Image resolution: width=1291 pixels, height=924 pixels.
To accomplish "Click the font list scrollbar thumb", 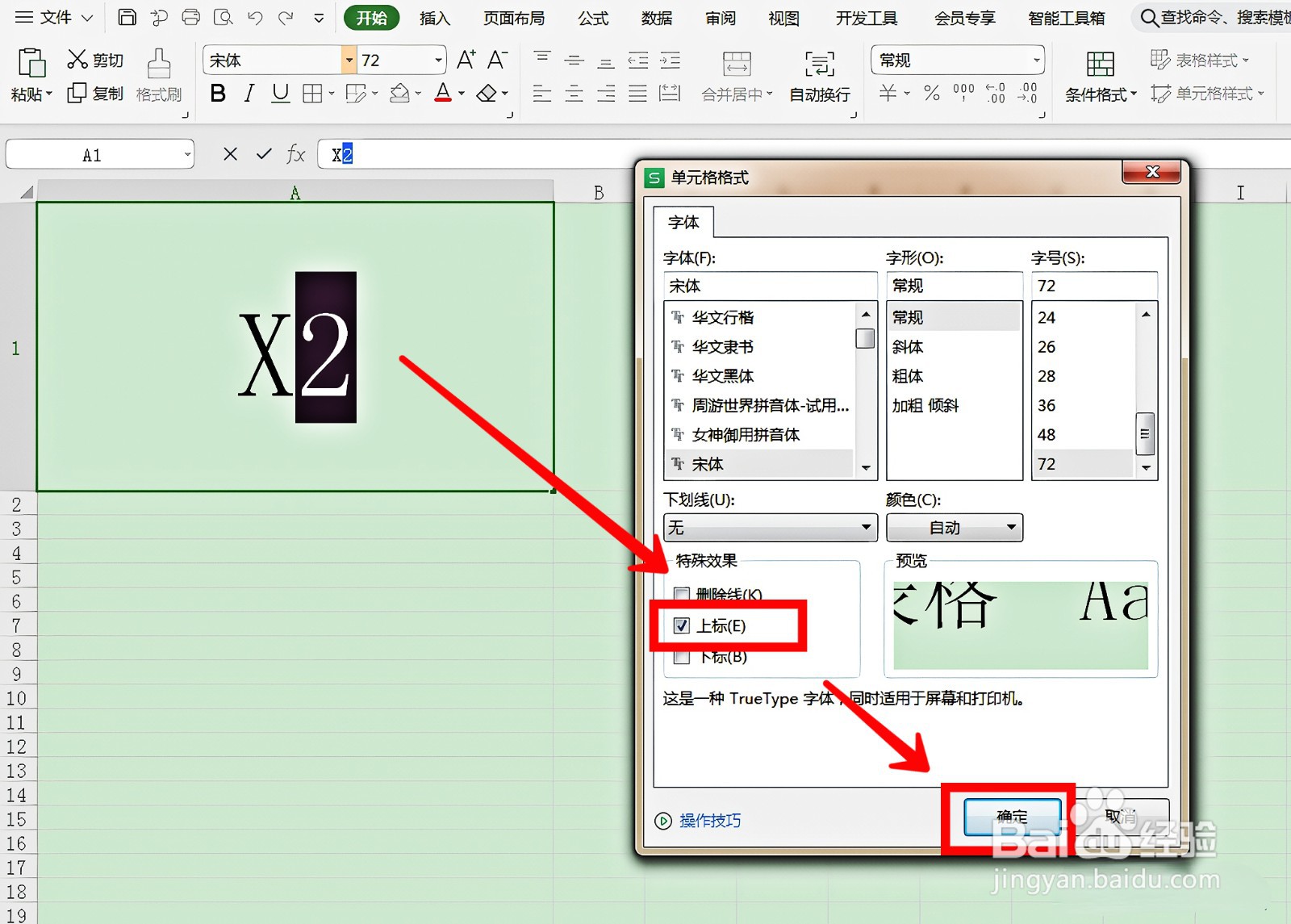I will click(x=865, y=338).
